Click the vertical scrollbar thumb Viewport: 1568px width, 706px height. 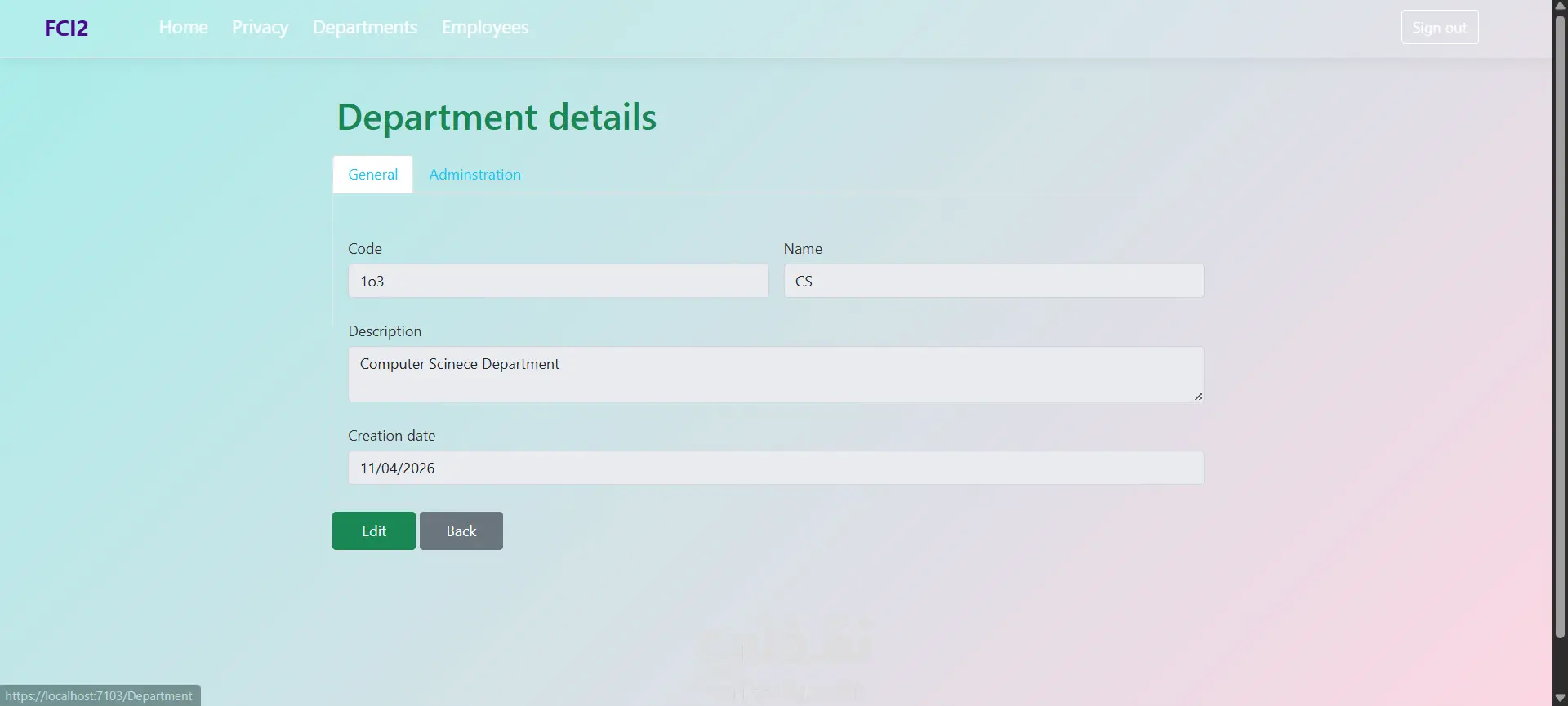point(1560,326)
